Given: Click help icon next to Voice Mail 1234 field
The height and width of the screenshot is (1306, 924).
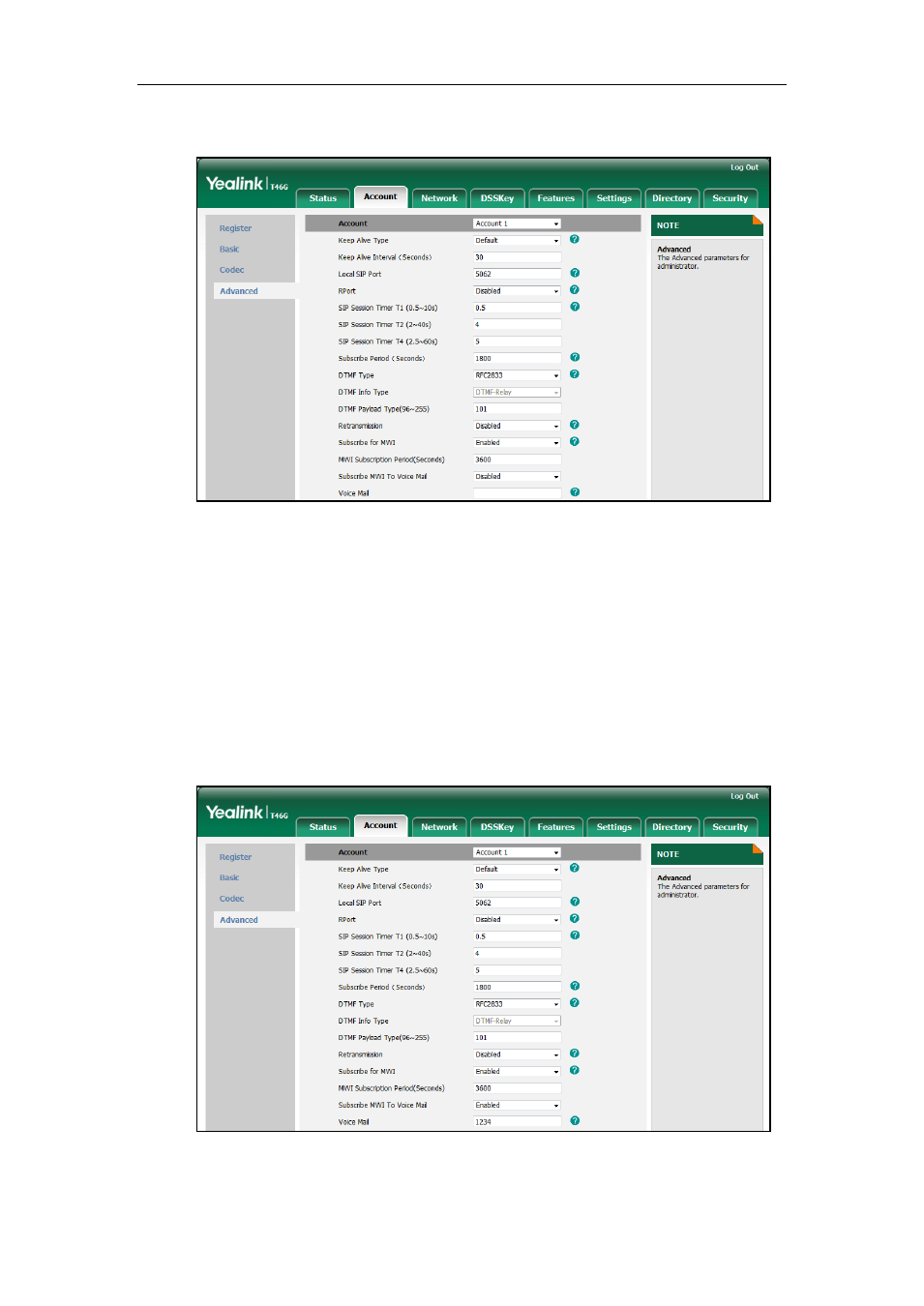Looking at the screenshot, I should tap(575, 1120).
